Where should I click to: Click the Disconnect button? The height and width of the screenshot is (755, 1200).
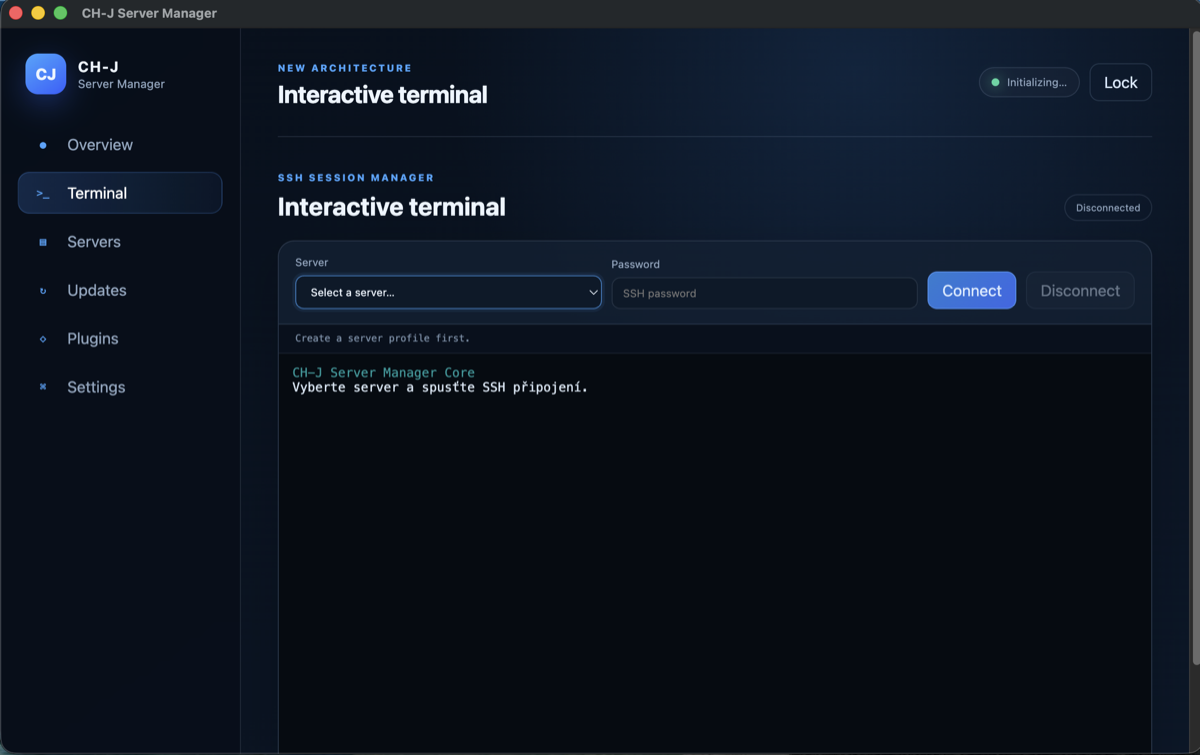click(x=1080, y=291)
